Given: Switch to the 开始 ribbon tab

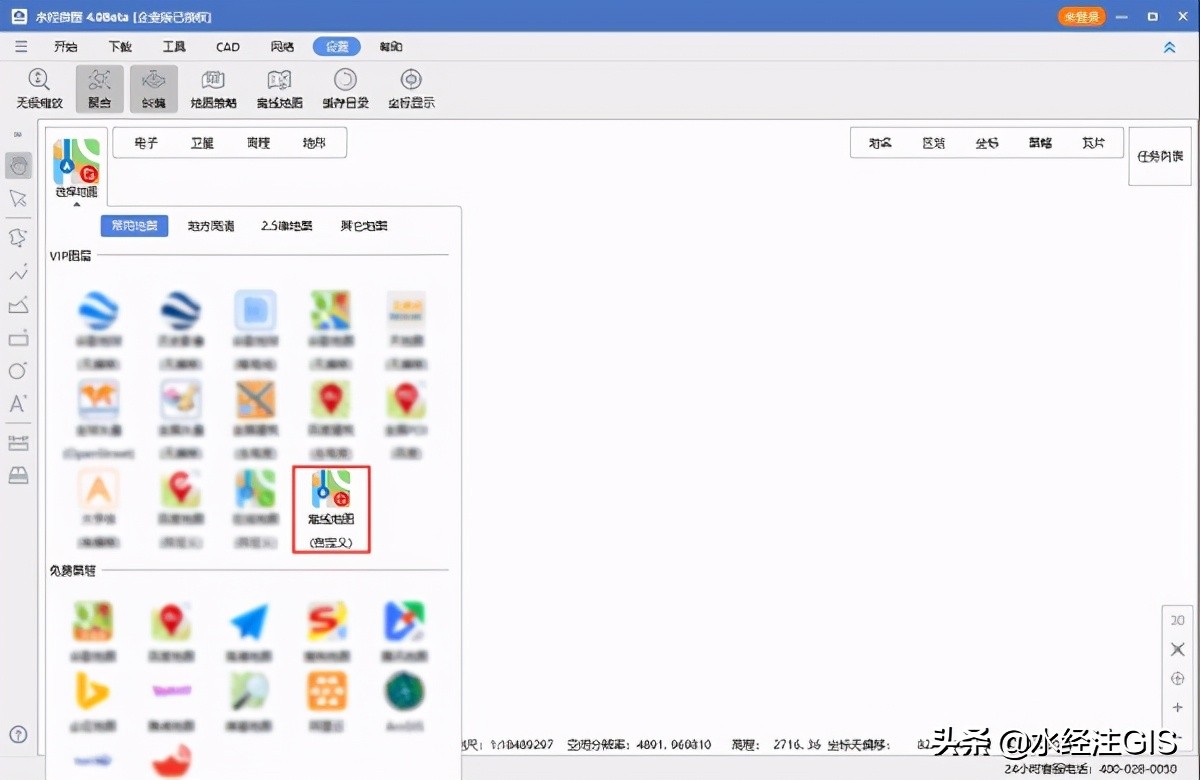Looking at the screenshot, I should tap(65, 47).
